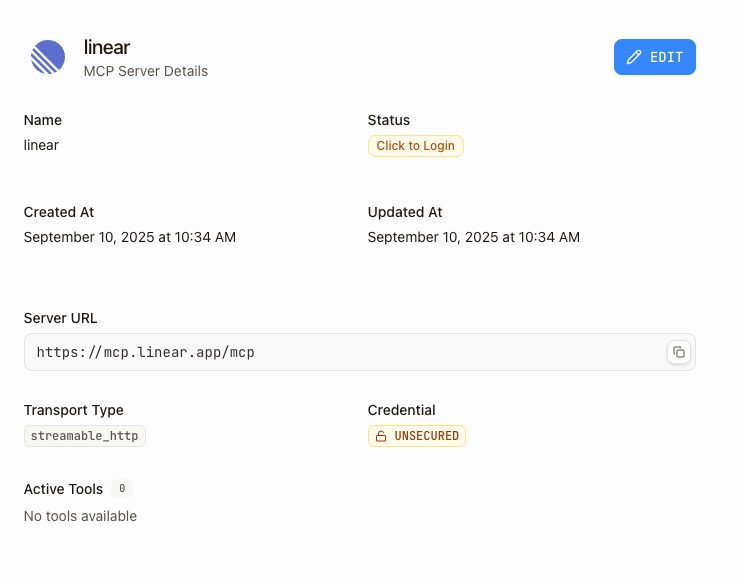
Task: Click the UNSECURED credential badge text
Action: click(427, 436)
